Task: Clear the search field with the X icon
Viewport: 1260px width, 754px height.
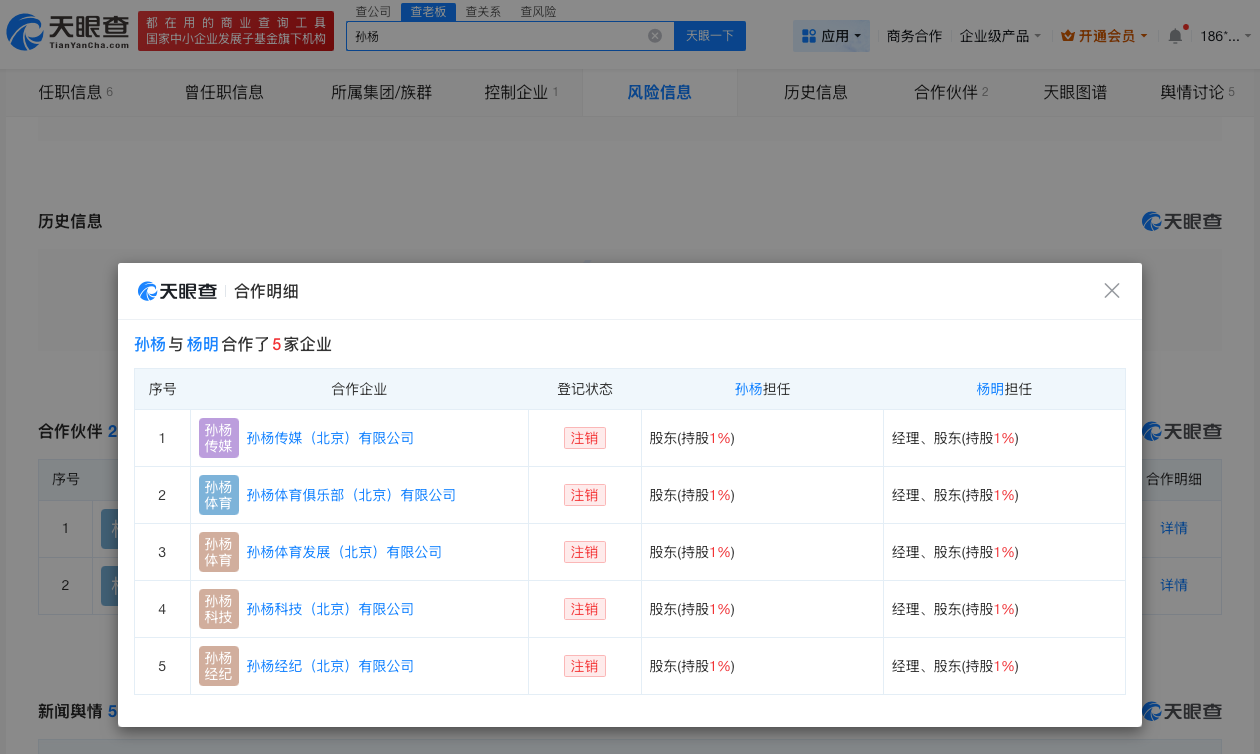Action: coord(655,35)
